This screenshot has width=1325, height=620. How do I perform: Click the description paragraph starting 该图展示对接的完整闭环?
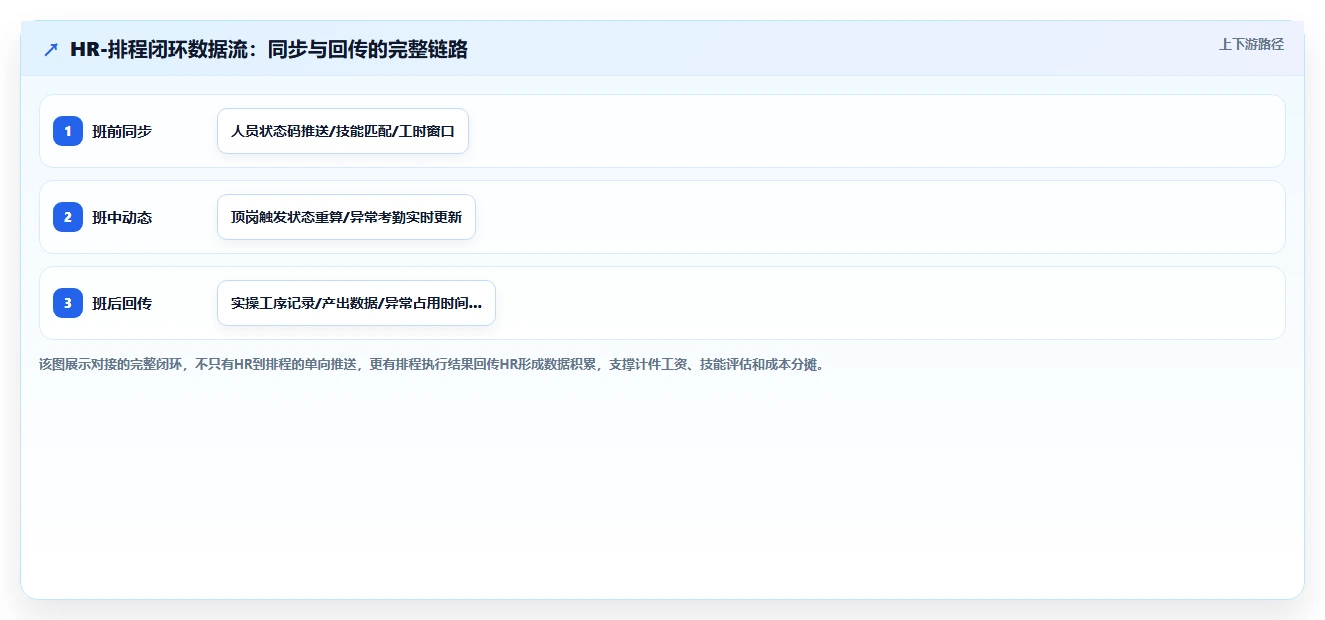pos(432,365)
